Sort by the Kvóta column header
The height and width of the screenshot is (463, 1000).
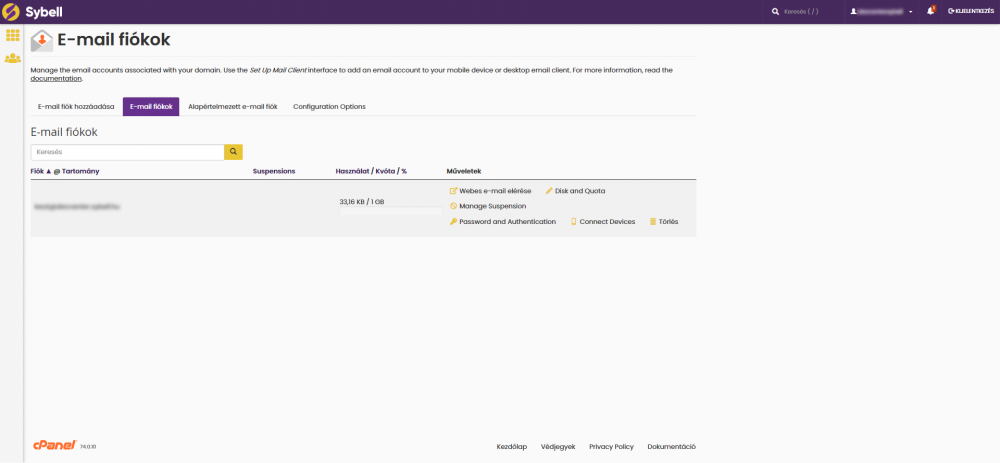pyautogui.click(x=386, y=171)
